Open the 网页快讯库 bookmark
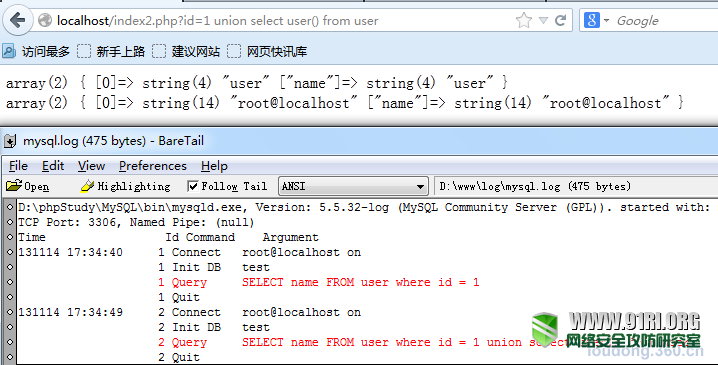Image resolution: width=718 pixels, height=365 pixels. click(267, 51)
